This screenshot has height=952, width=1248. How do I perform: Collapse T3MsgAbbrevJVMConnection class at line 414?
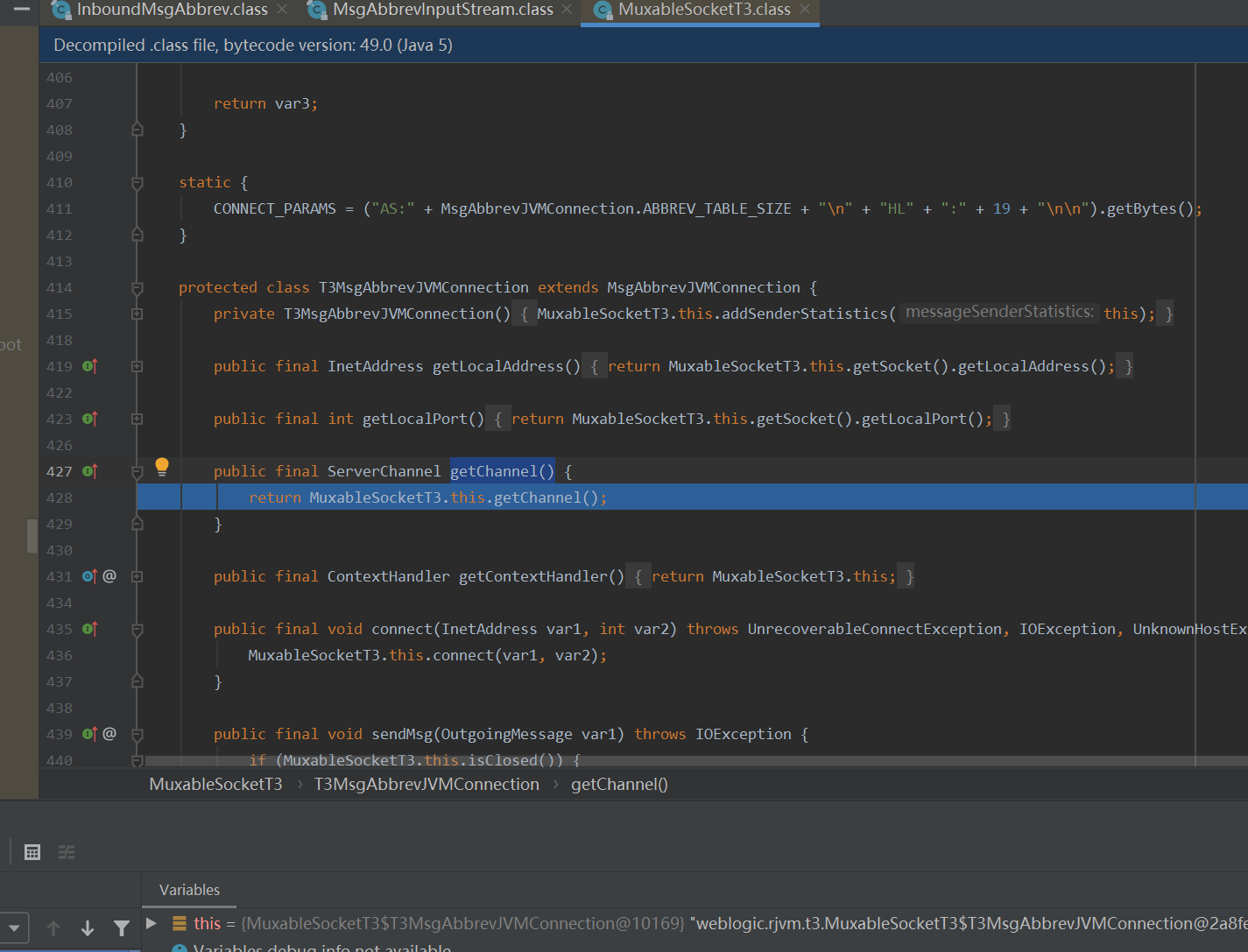point(137,288)
